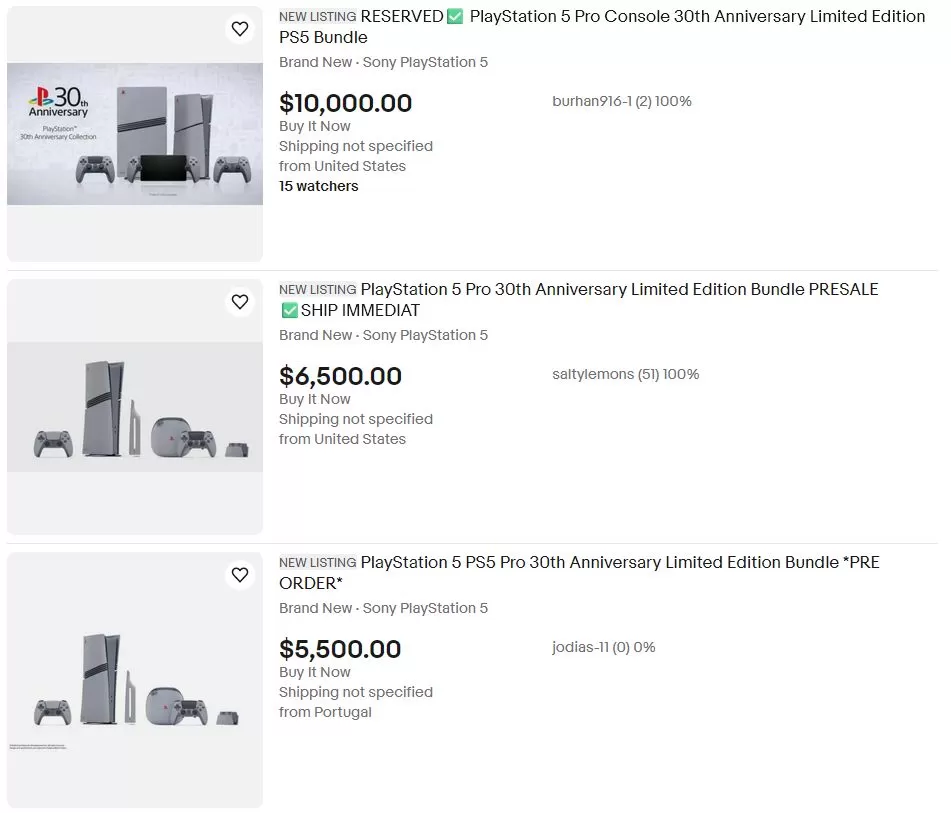Click the $10,000.00 price
Viewport: 951px width, 813px height.
[345, 103]
